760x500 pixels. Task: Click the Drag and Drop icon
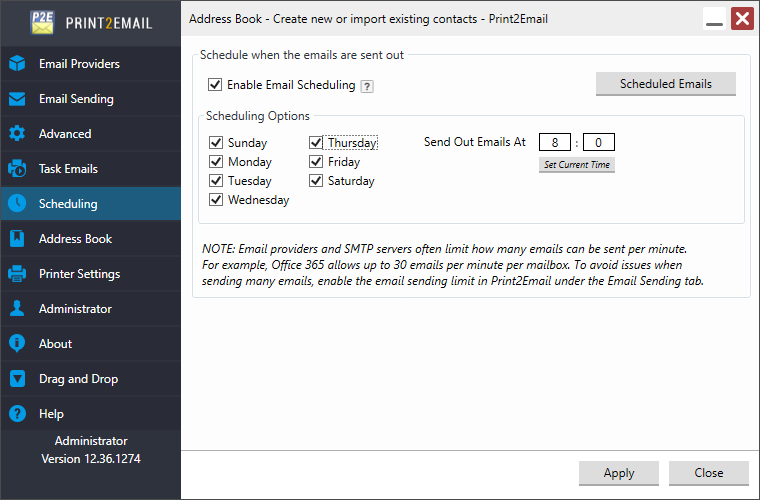[x=17, y=379]
